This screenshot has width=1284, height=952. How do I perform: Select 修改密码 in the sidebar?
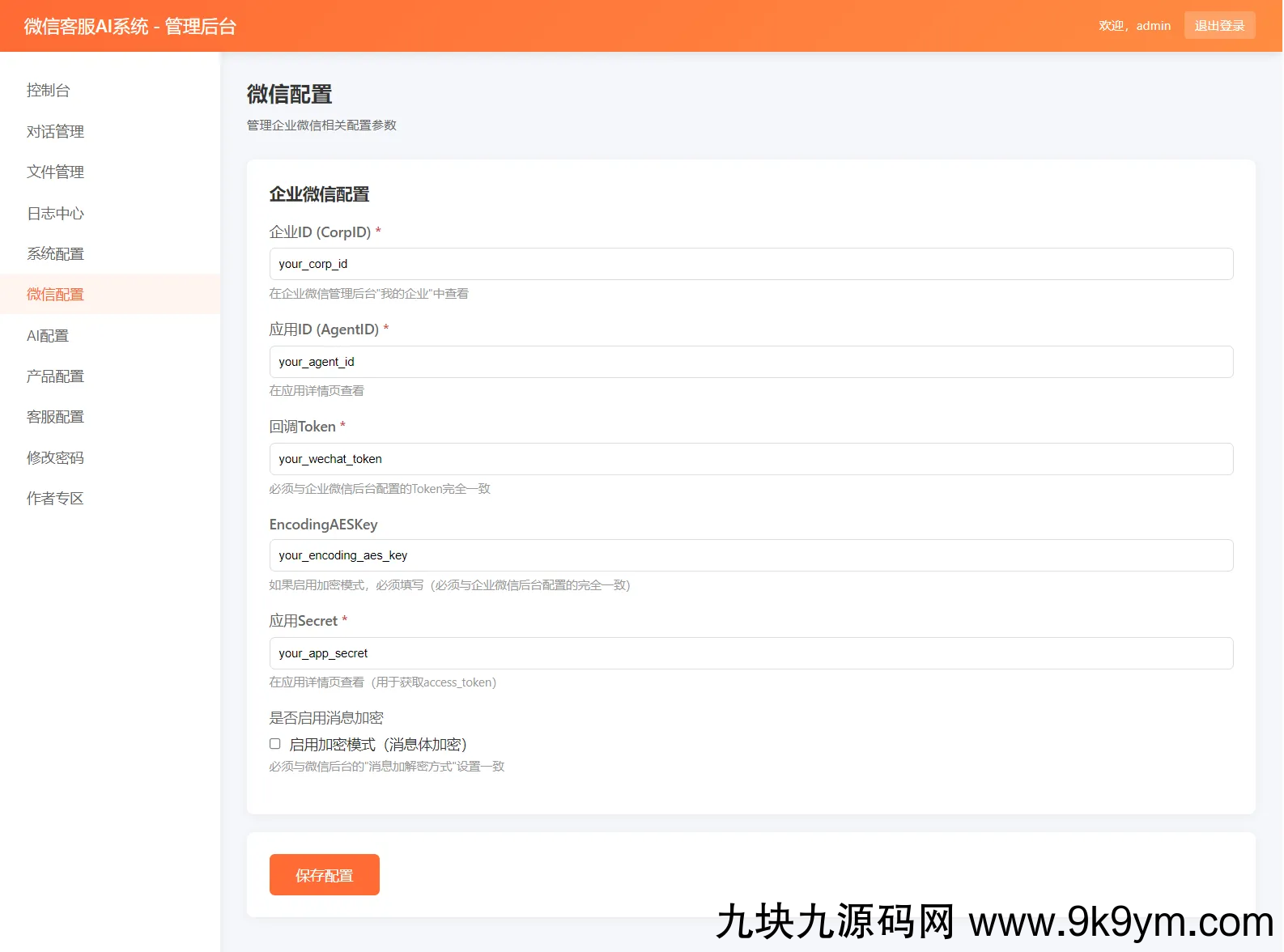pos(55,457)
